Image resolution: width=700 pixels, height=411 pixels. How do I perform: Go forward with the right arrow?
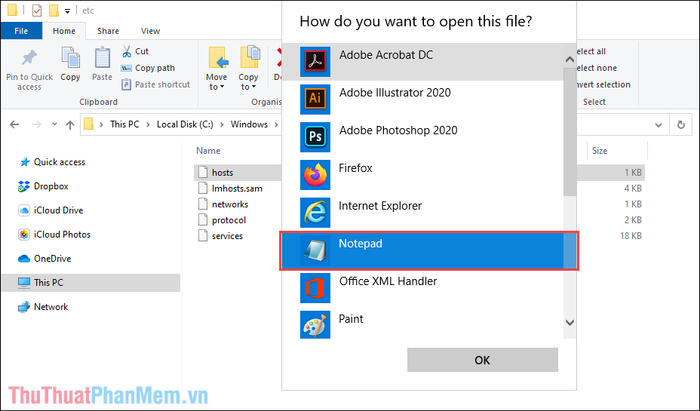click(37, 125)
